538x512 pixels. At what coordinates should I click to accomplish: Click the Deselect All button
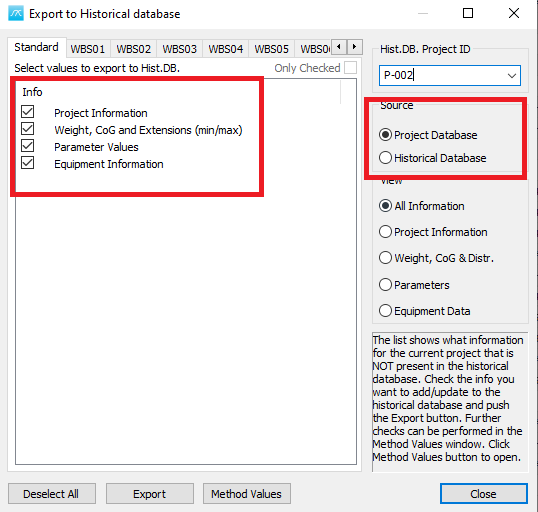coord(52,493)
